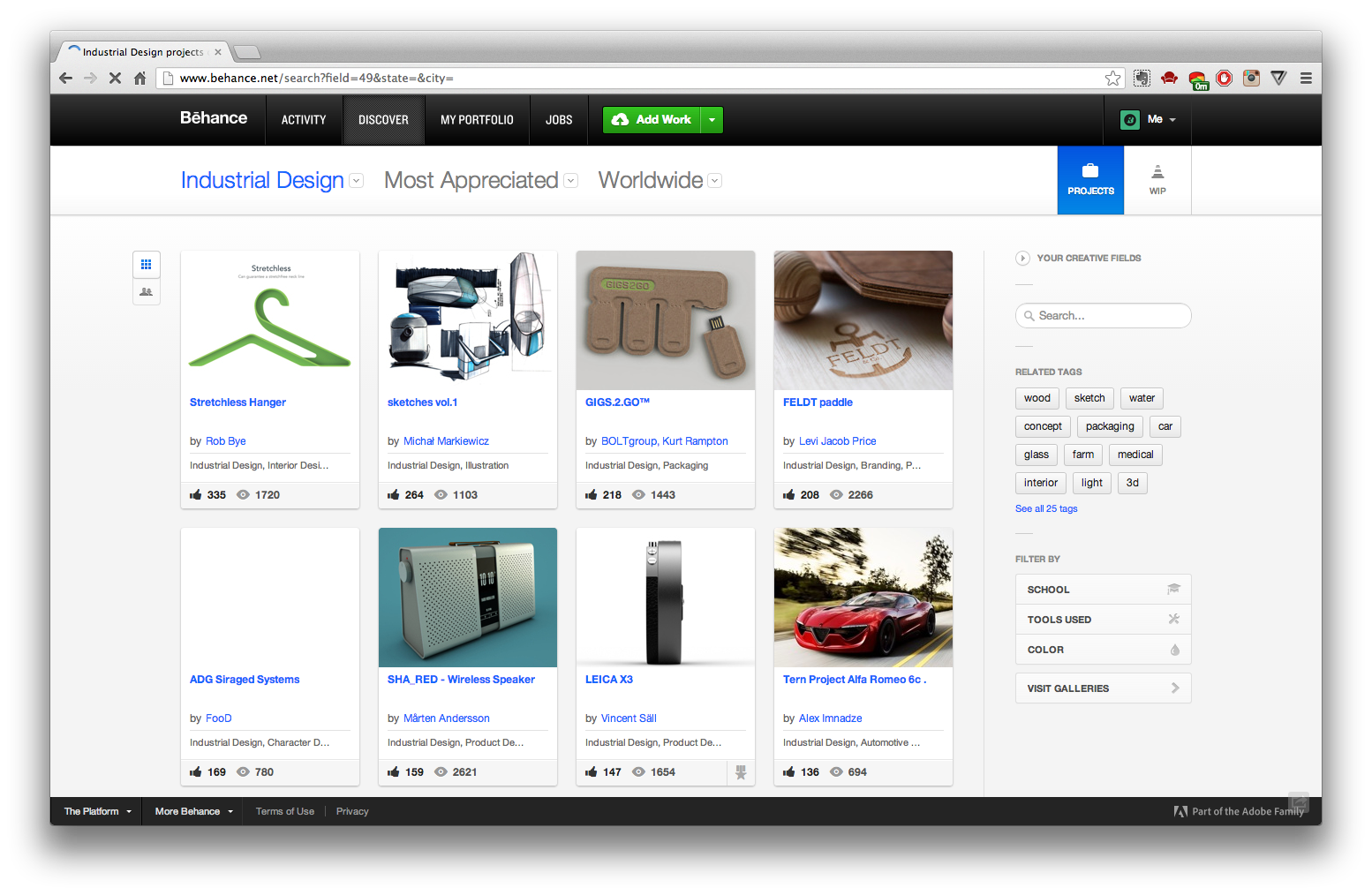This screenshot has height=895, width=1372.
Task: Open Visit Galleries button
Action: [x=1103, y=688]
